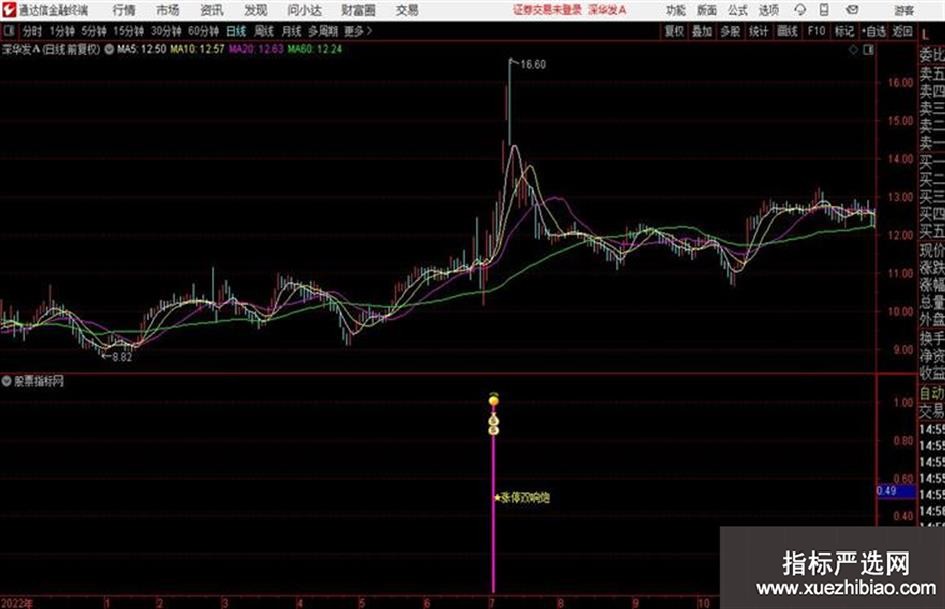Select the 30分钟 period tab
The image size is (945, 609).
coord(166,31)
